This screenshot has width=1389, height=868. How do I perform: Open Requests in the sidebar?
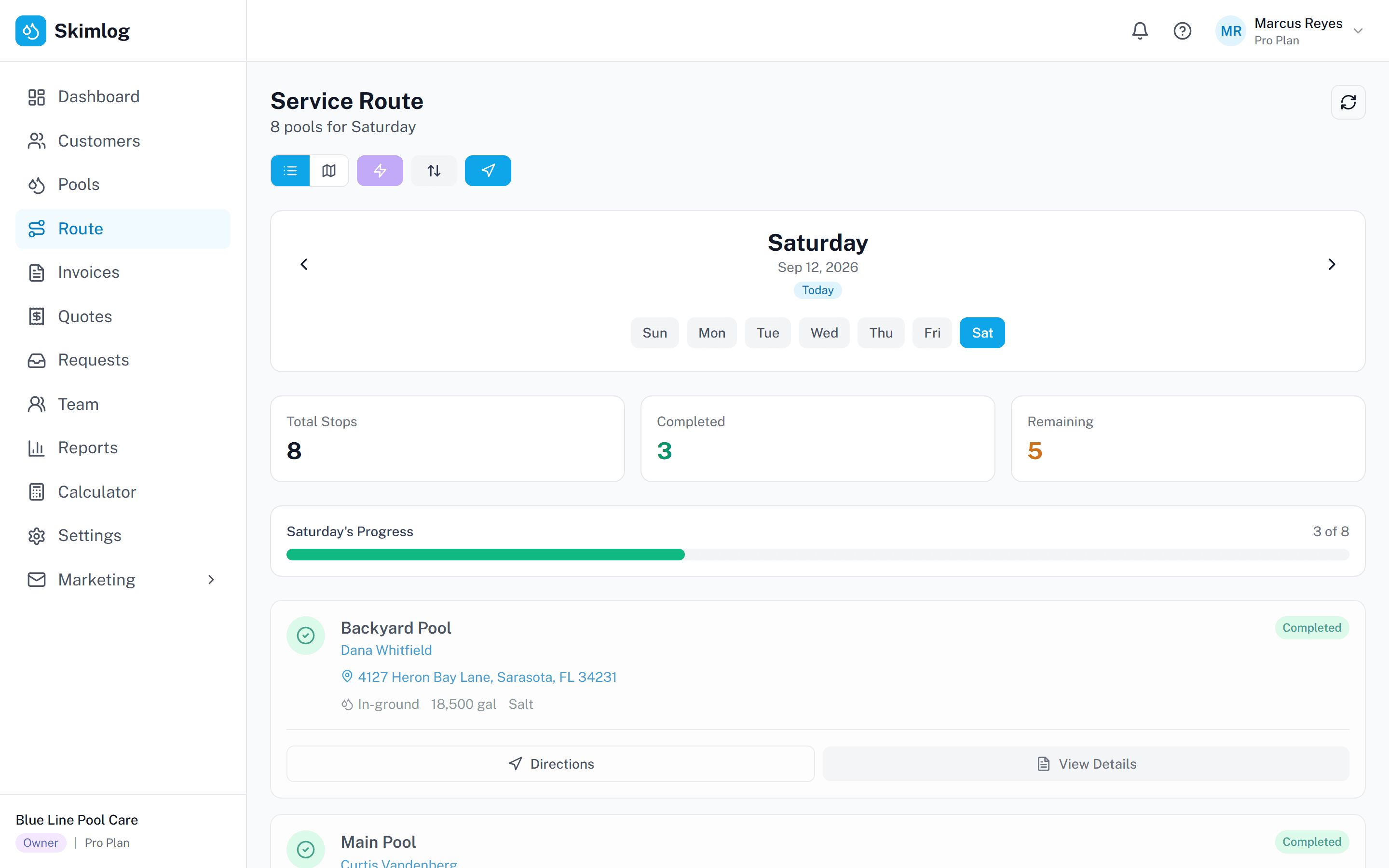coord(123,360)
